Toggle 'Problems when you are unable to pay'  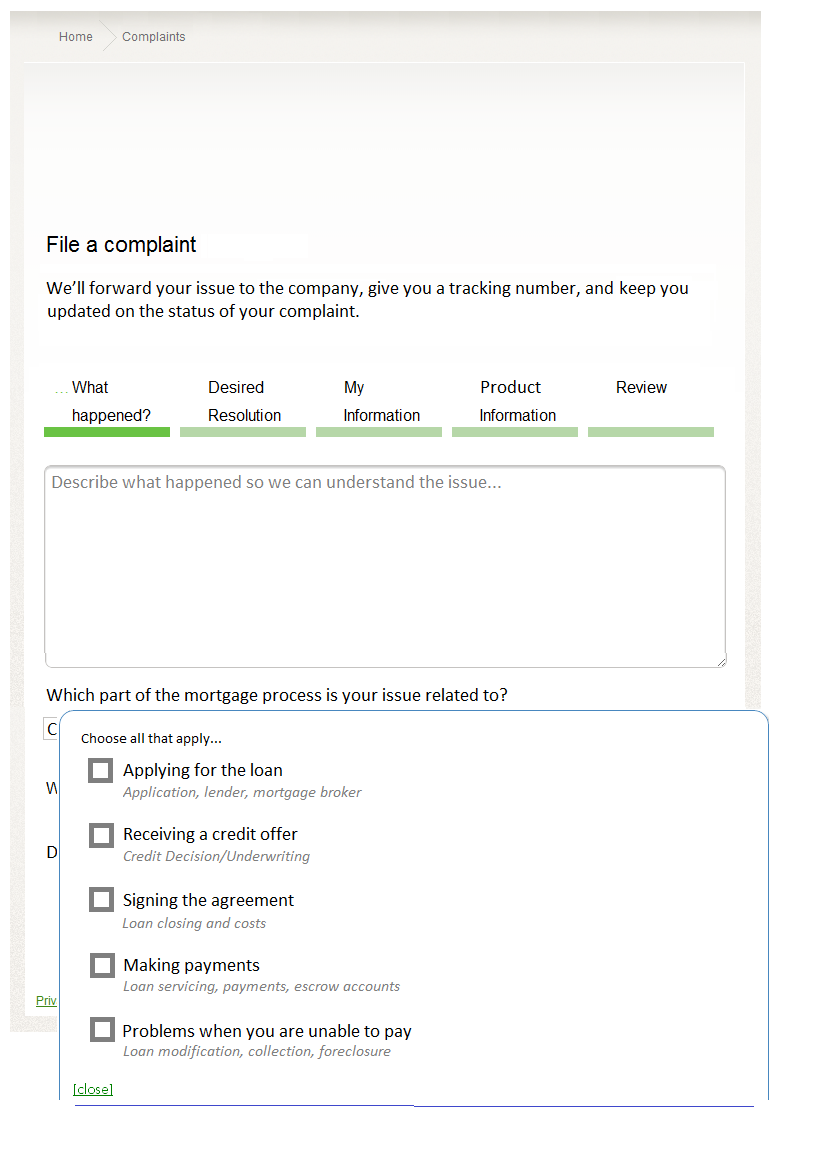(x=101, y=1030)
